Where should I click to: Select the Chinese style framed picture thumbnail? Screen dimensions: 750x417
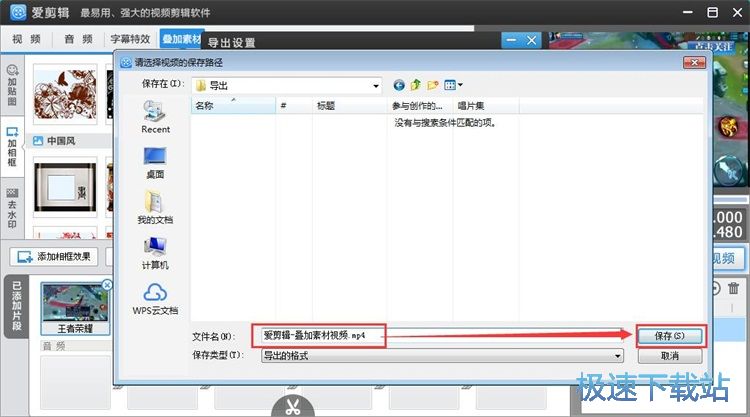65,187
